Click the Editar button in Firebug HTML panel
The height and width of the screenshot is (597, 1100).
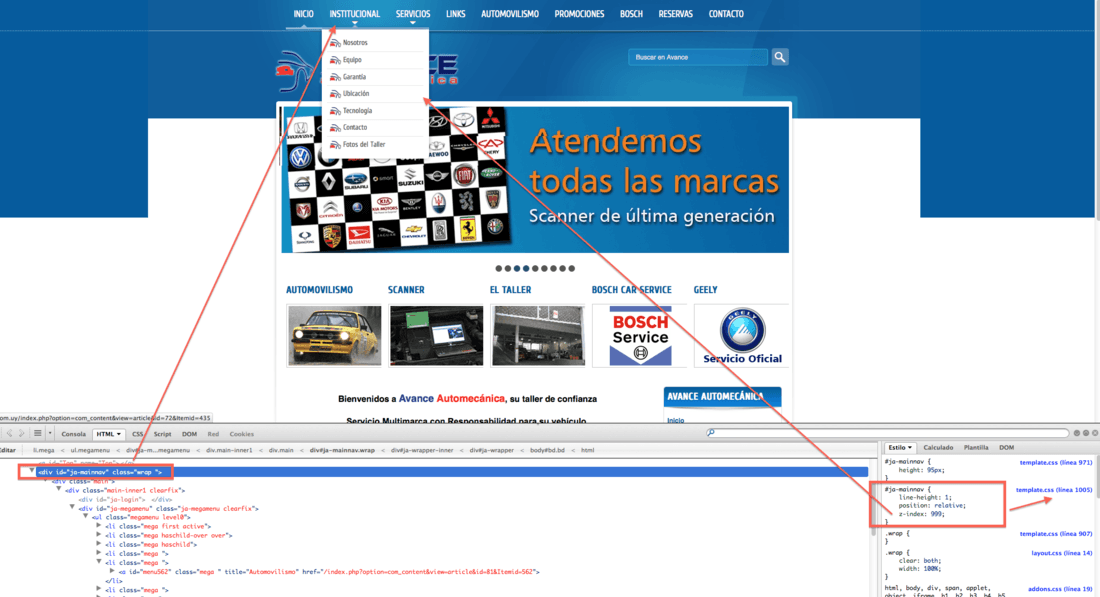[7, 450]
